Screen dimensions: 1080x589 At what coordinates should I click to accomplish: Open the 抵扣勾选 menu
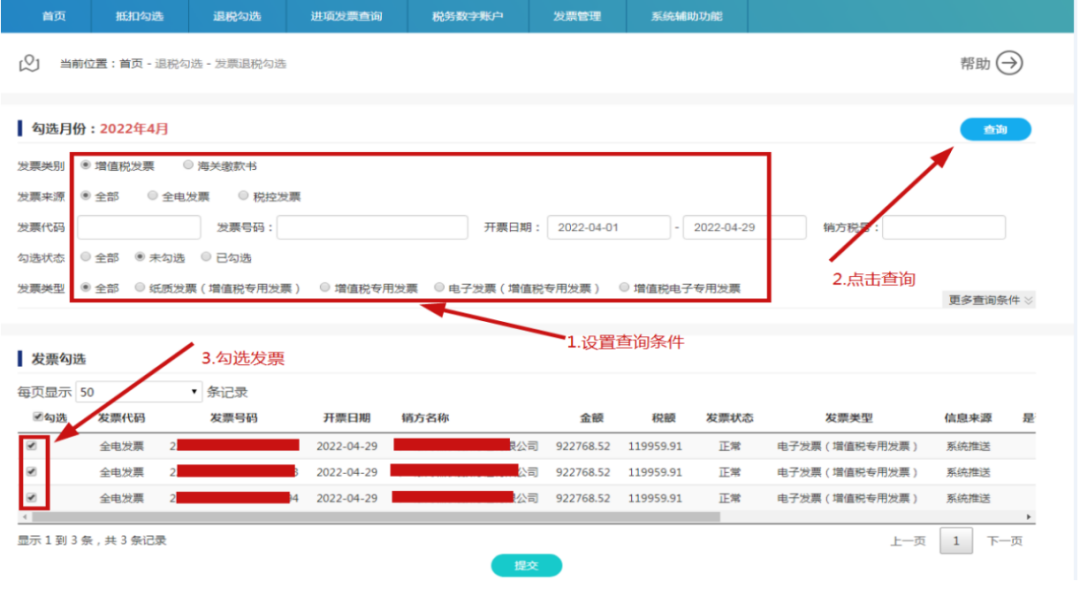[x=139, y=16]
